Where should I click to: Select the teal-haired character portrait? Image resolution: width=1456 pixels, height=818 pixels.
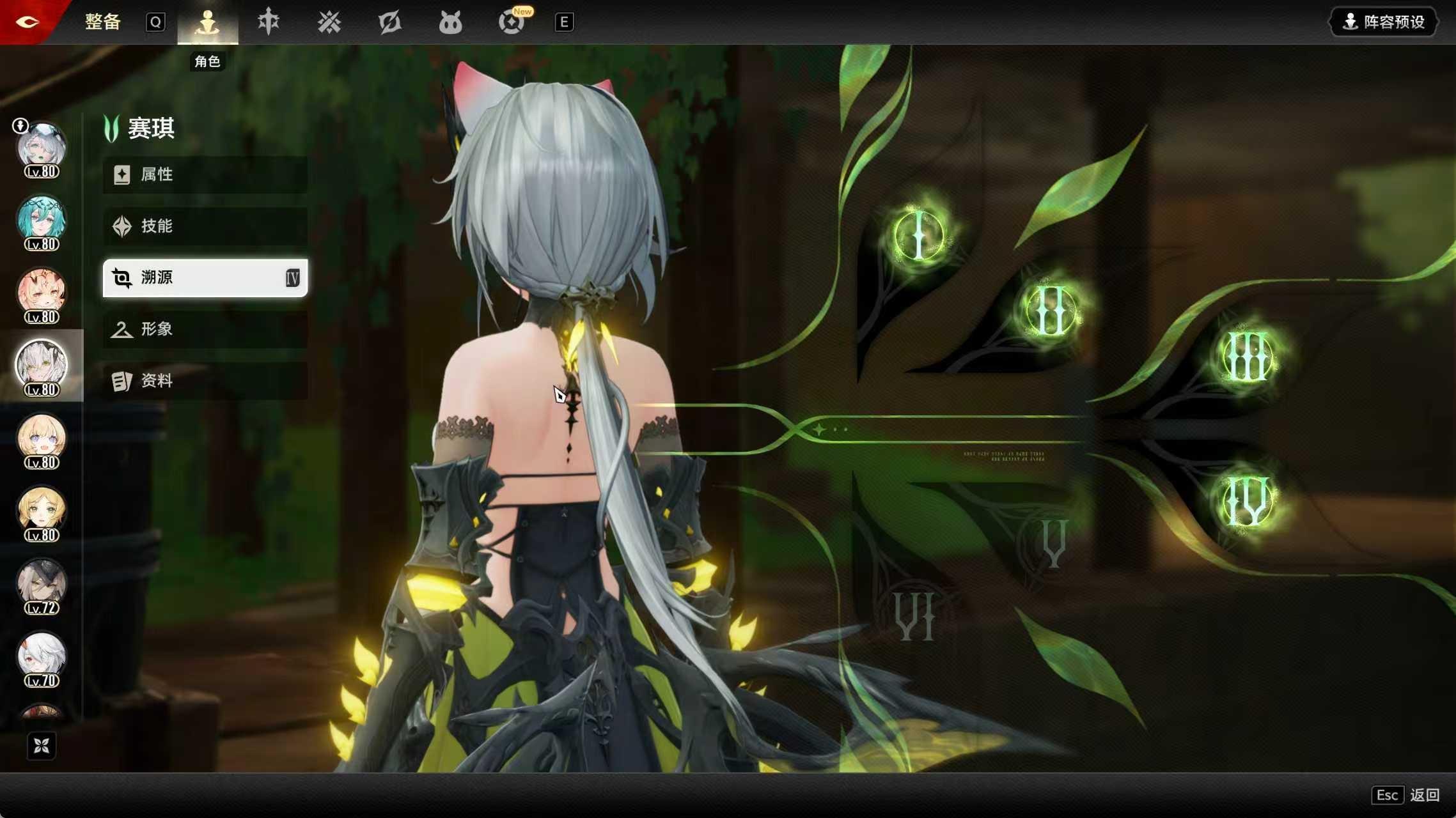point(41,219)
